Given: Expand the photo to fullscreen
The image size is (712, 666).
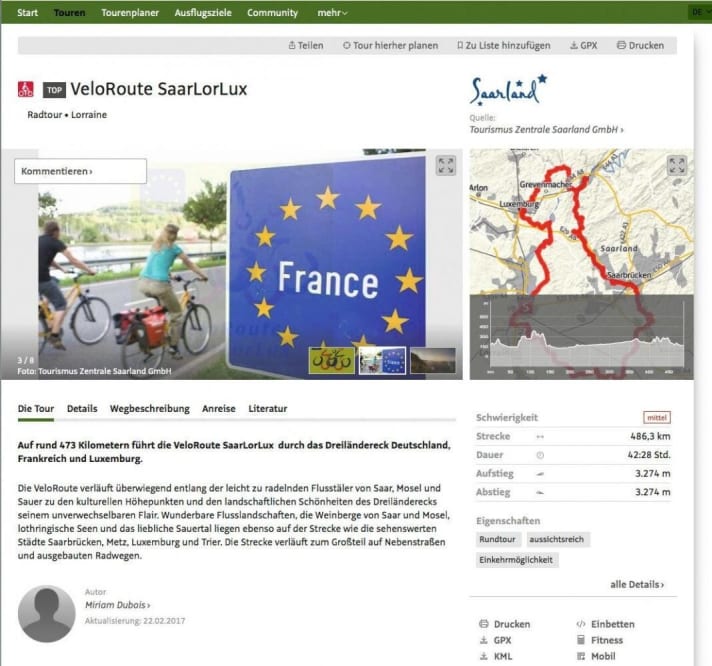Looking at the screenshot, I should [445, 166].
